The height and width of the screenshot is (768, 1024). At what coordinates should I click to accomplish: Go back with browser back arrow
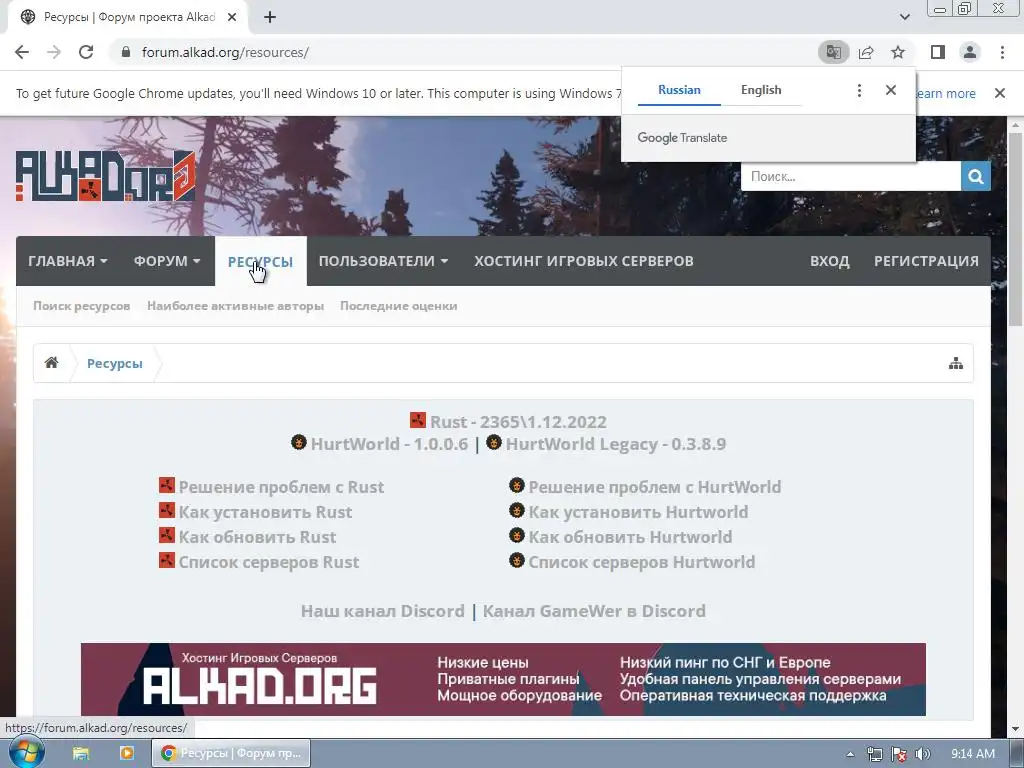tap(22, 52)
